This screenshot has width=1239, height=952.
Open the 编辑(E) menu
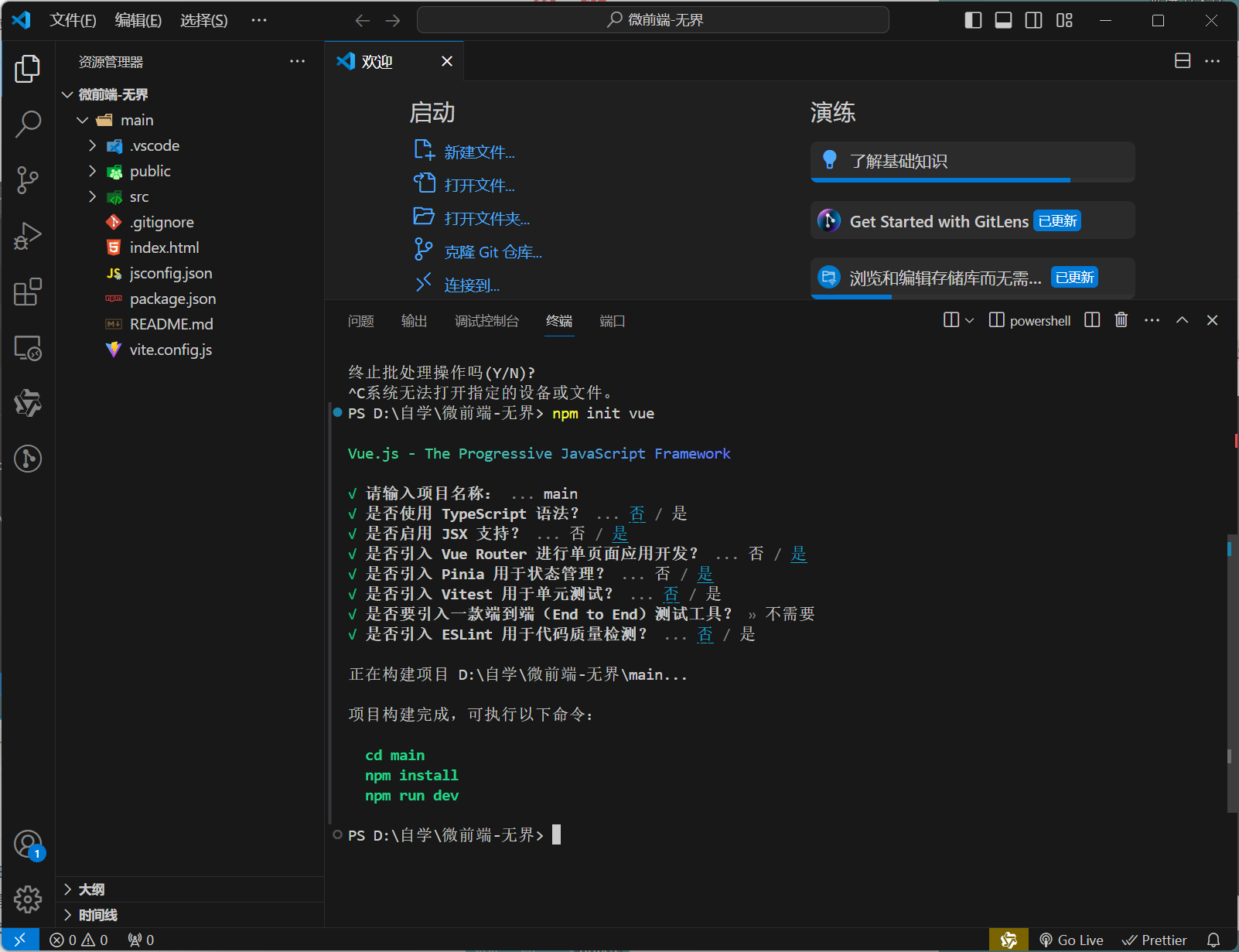pyautogui.click(x=138, y=21)
